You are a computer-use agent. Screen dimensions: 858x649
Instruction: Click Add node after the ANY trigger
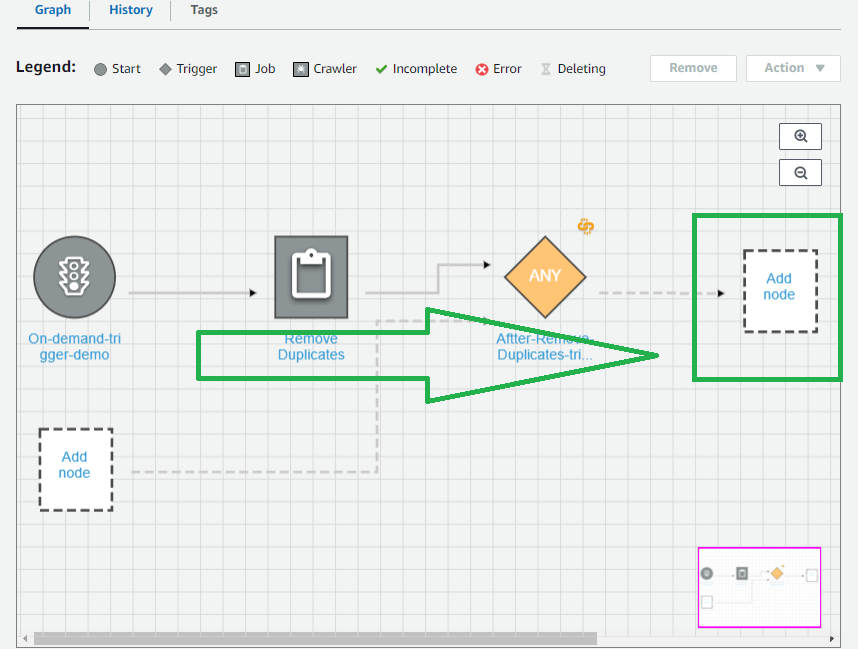click(x=780, y=291)
